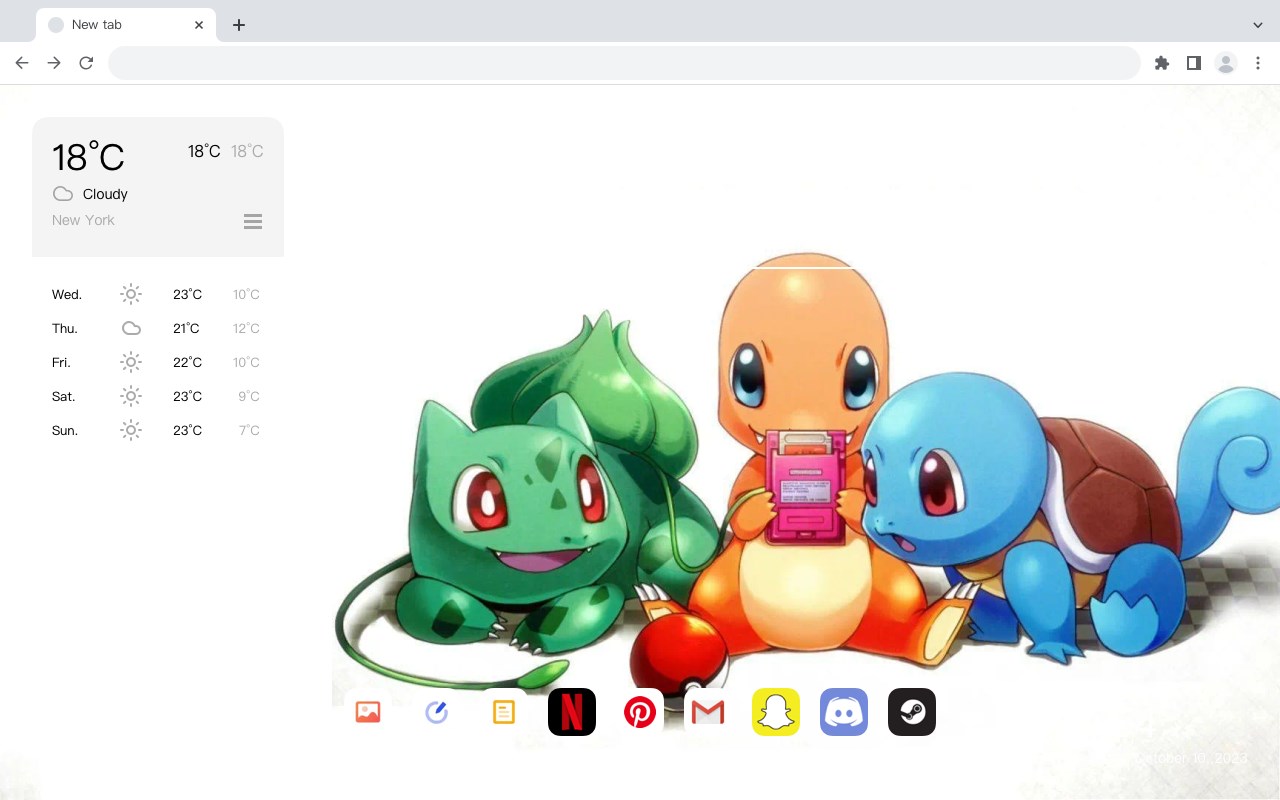Toggle the browser side panel
1280x800 pixels.
click(1194, 63)
